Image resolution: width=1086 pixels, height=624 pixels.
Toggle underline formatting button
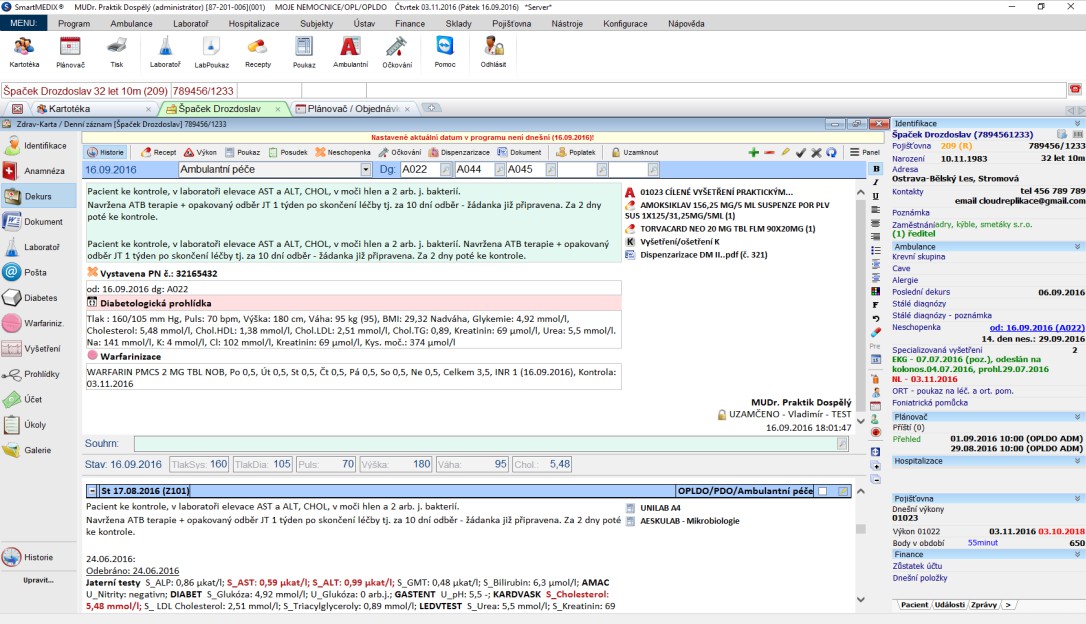tap(875, 196)
